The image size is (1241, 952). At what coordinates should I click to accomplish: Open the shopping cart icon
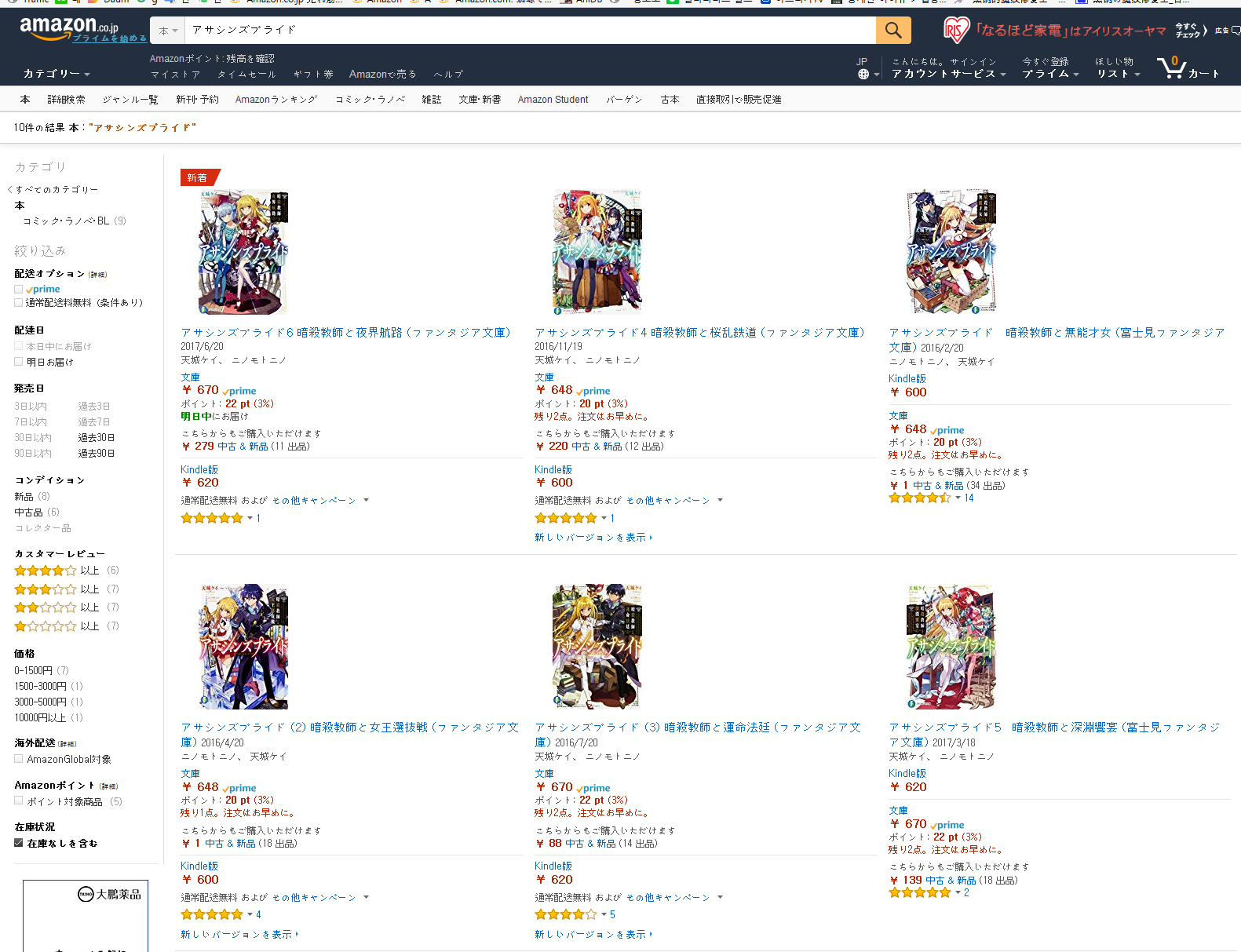coord(1171,67)
